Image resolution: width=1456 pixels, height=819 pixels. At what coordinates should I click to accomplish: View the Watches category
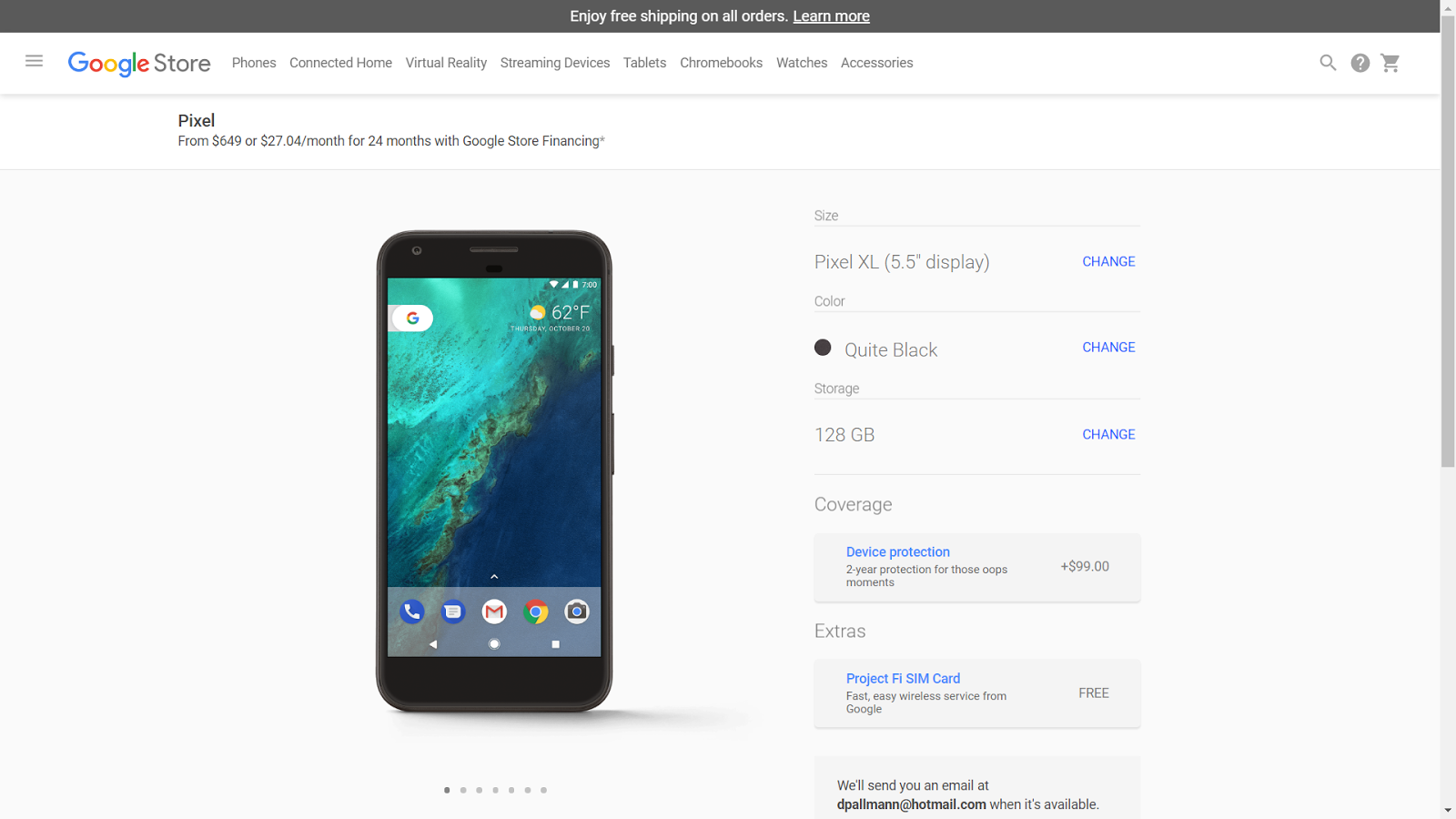point(801,63)
